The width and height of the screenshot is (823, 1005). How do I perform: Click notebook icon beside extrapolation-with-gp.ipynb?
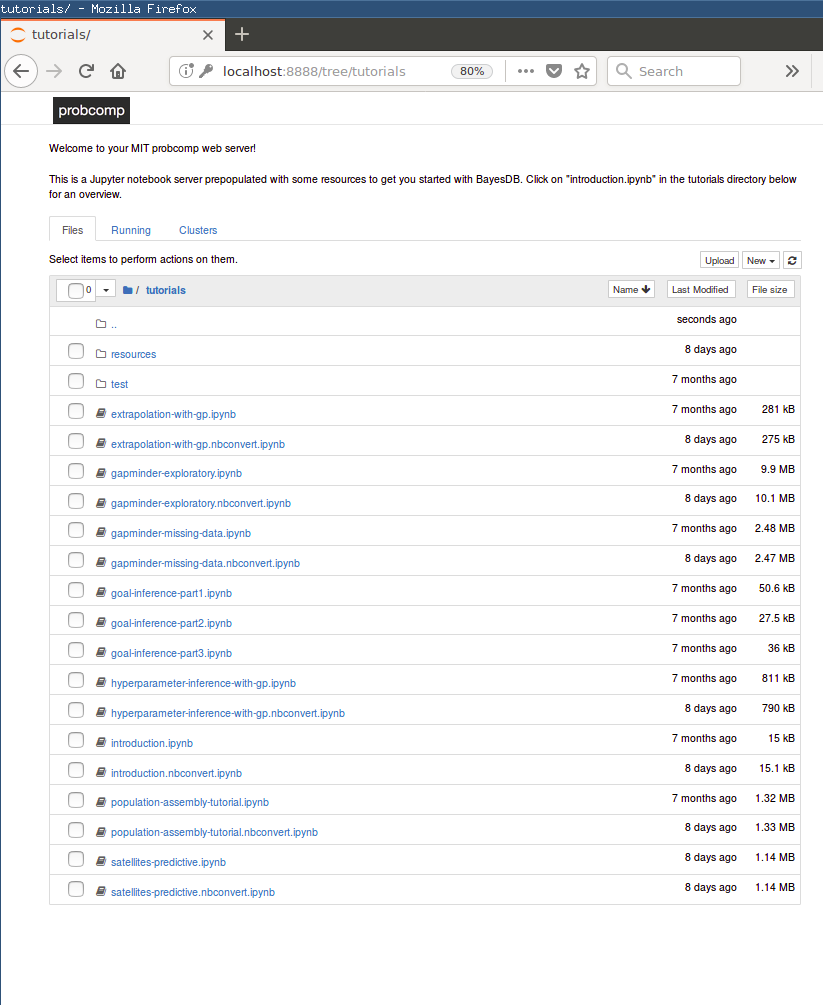(x=101, y=413)
